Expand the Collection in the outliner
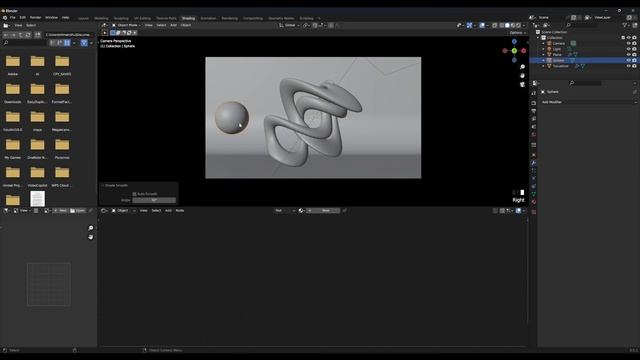 pos(538,38)
